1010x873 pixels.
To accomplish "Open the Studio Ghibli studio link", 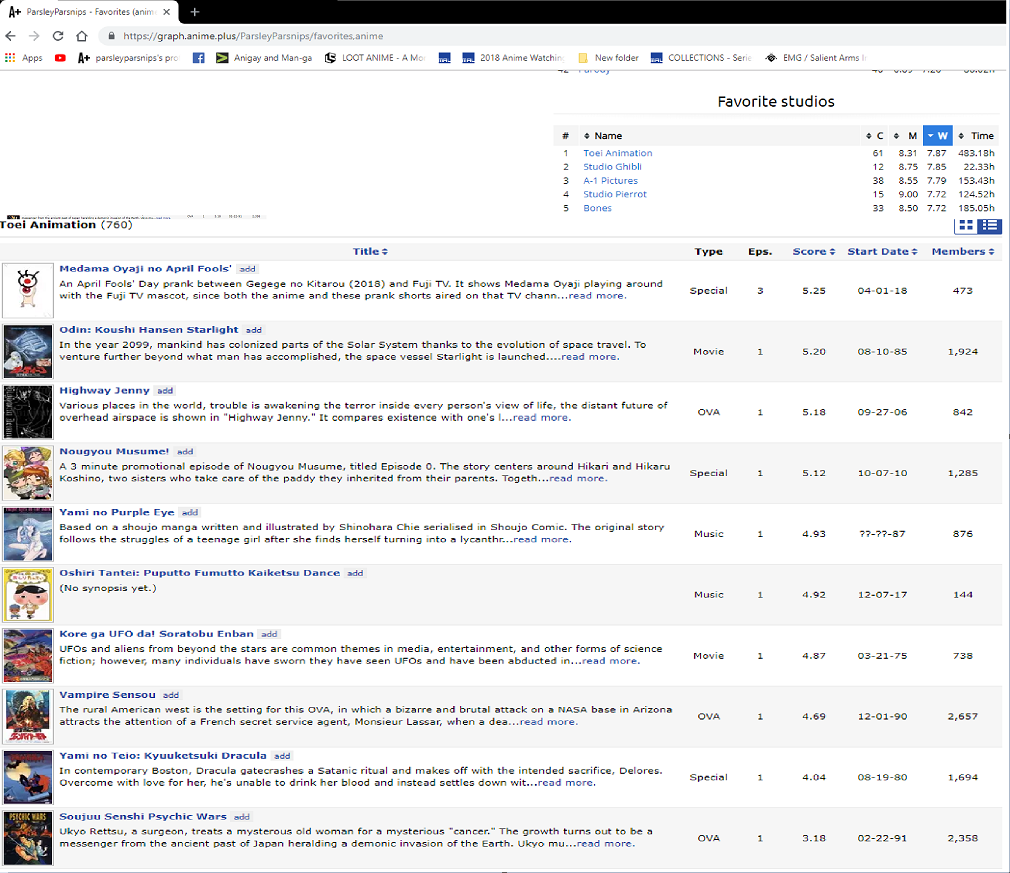I will [614, 167].
